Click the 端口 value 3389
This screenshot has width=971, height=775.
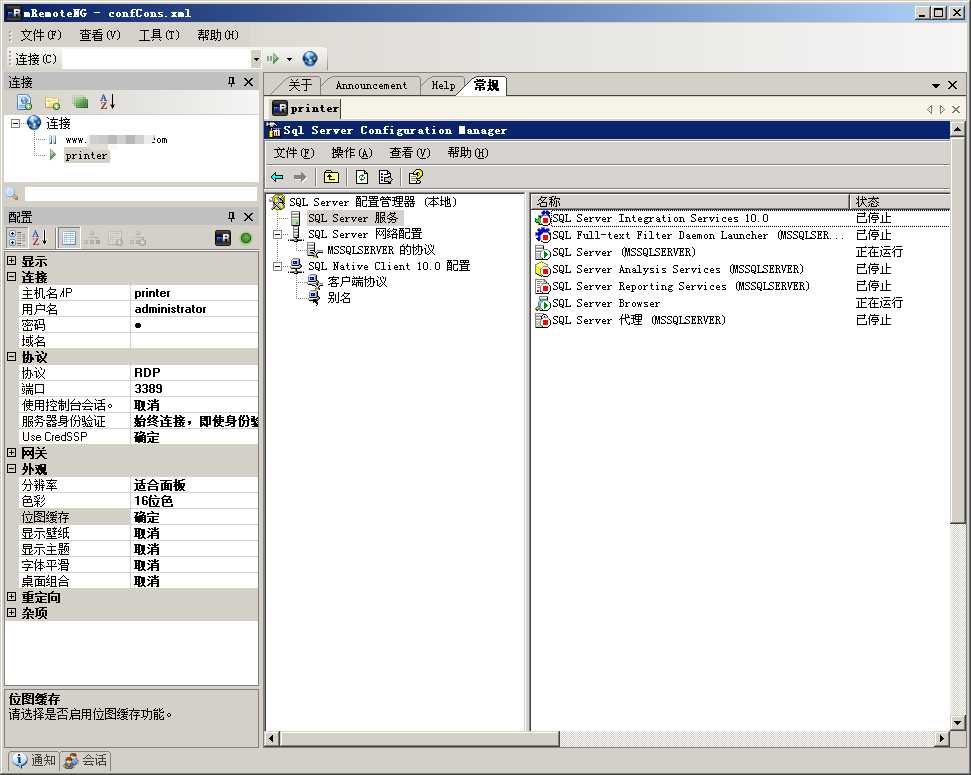(x=194, y=389)
